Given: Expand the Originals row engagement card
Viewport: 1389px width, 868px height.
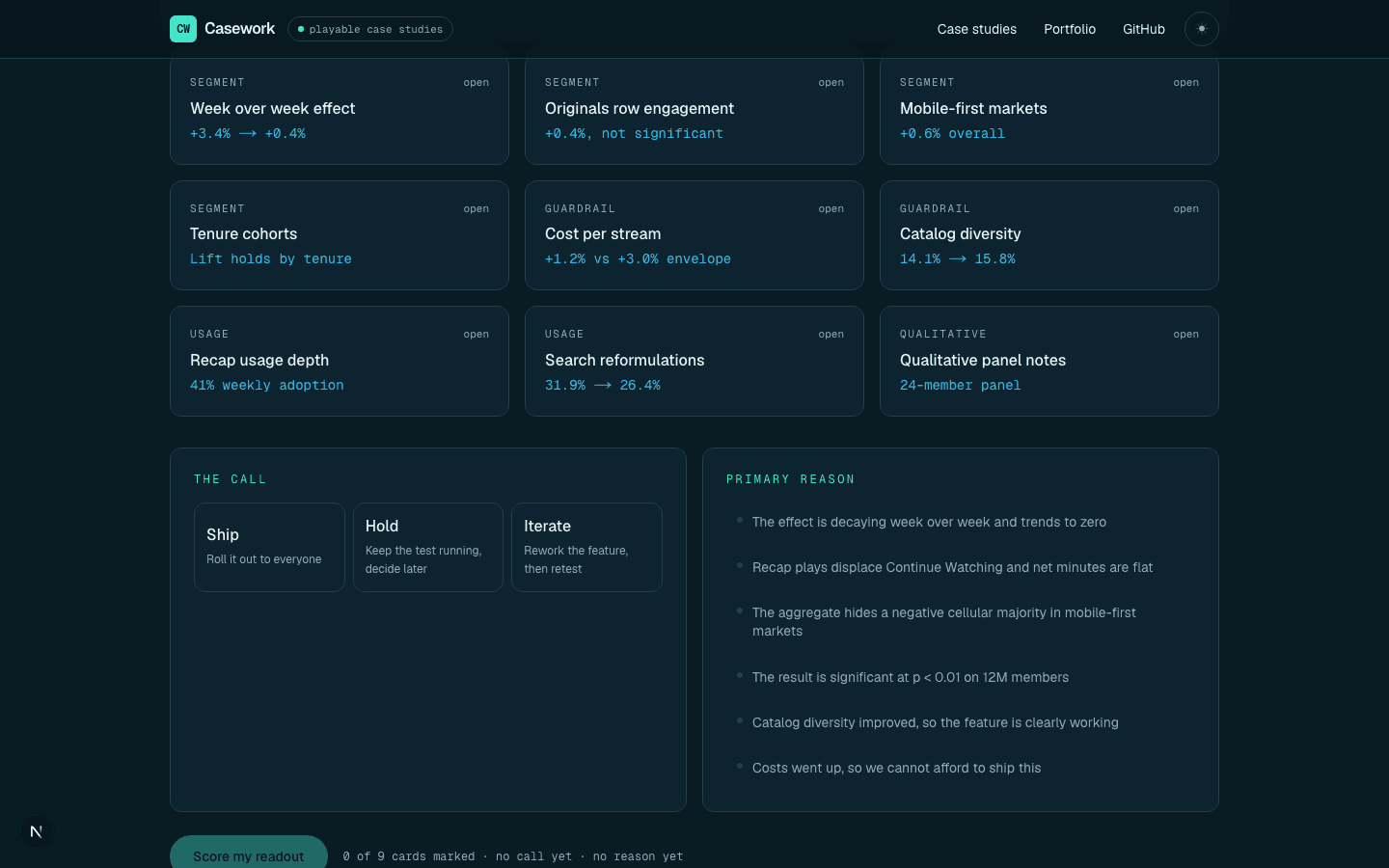Looking at the screenshot, I should tap(694, 110).
